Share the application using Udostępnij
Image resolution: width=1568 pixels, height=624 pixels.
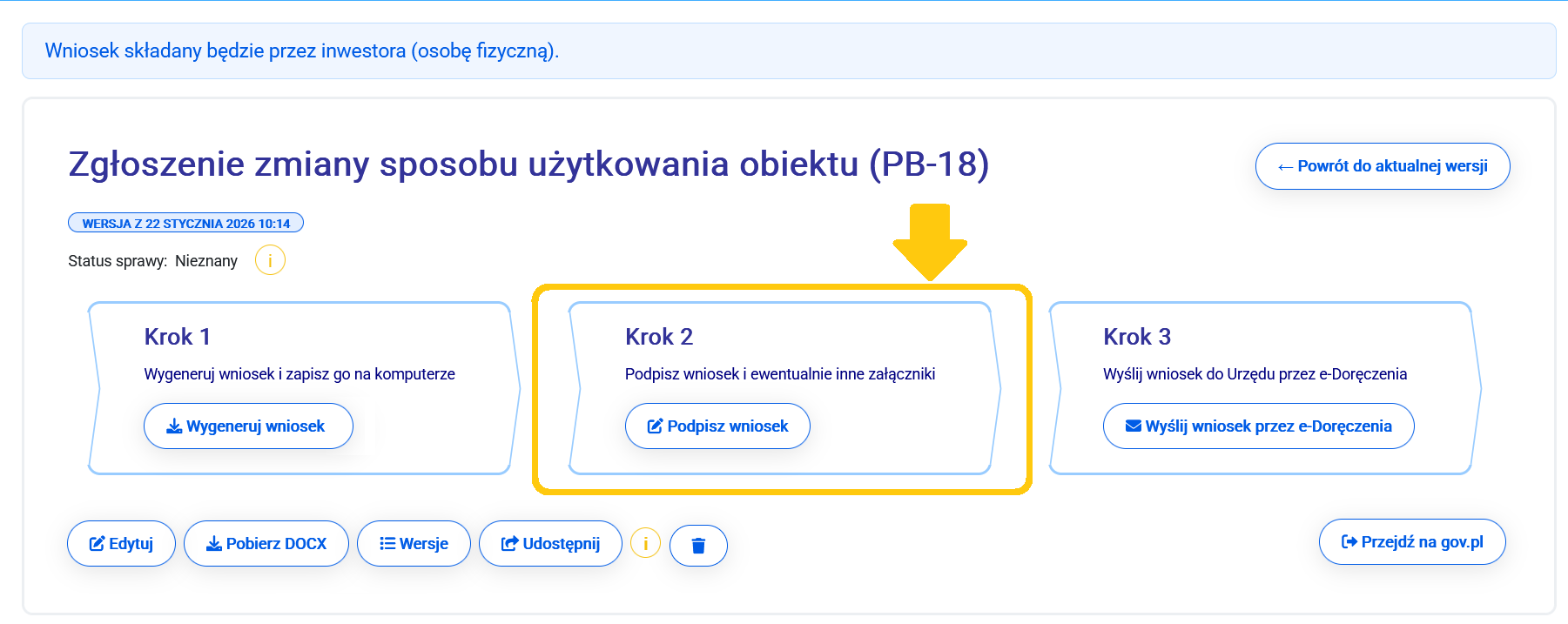pos(550,544)
